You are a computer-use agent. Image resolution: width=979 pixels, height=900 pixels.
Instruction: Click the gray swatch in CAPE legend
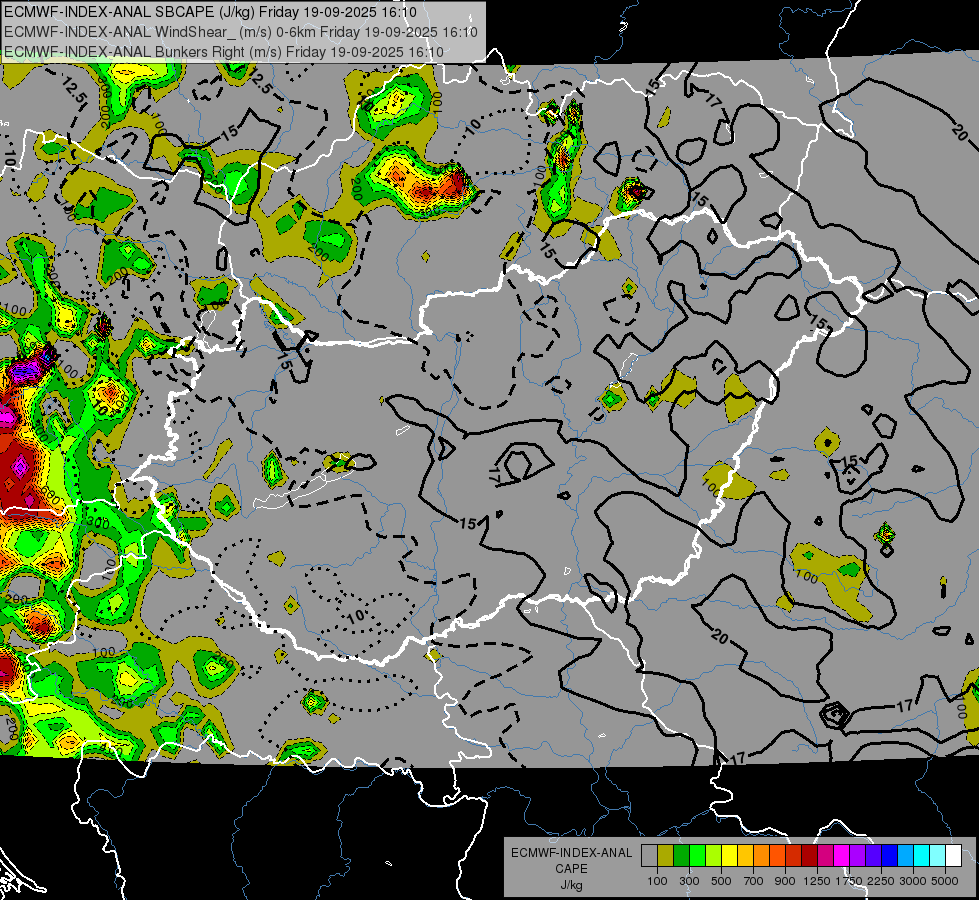(649, 855)
